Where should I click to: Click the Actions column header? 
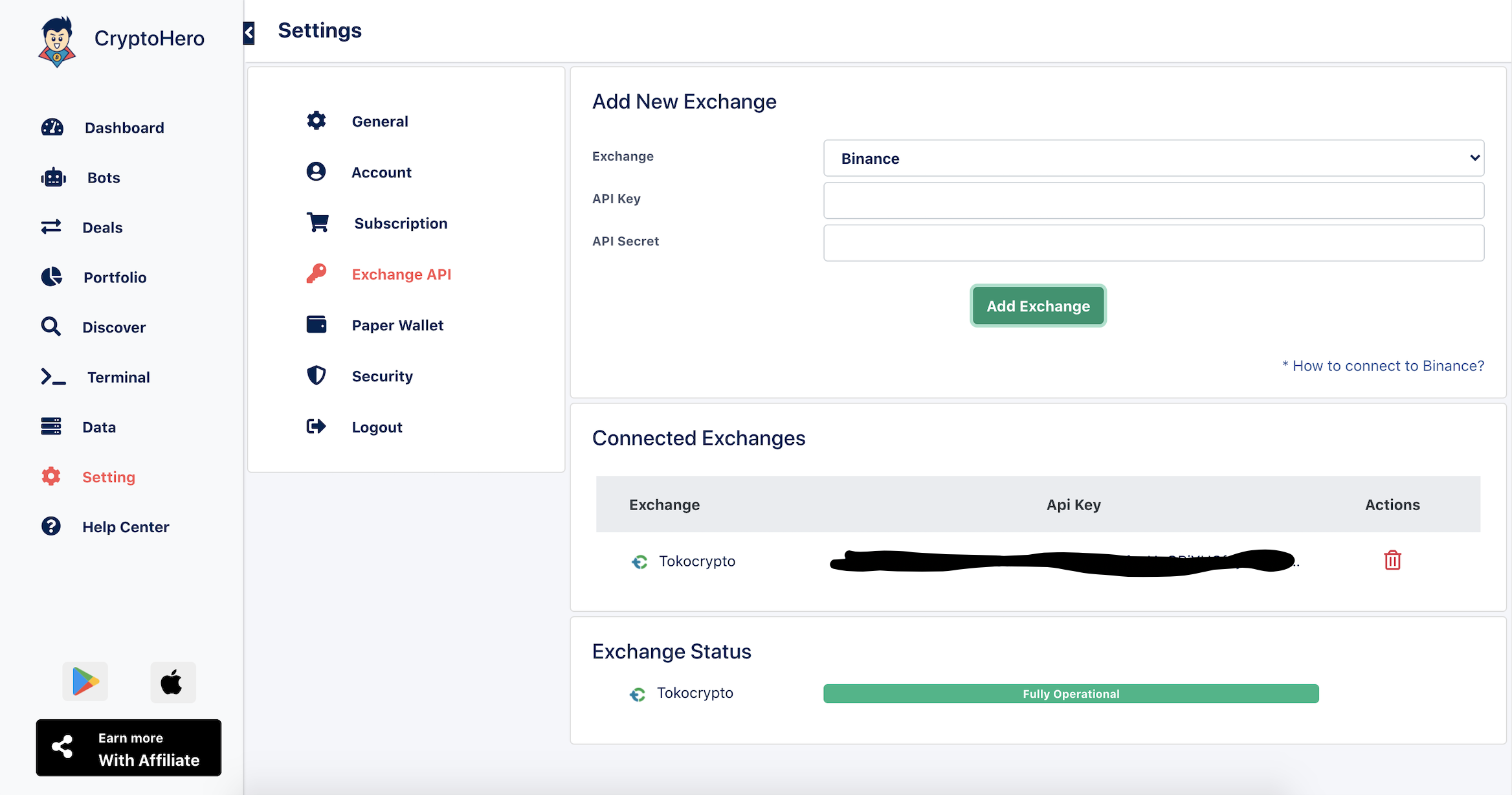(x=1392, y=504)
